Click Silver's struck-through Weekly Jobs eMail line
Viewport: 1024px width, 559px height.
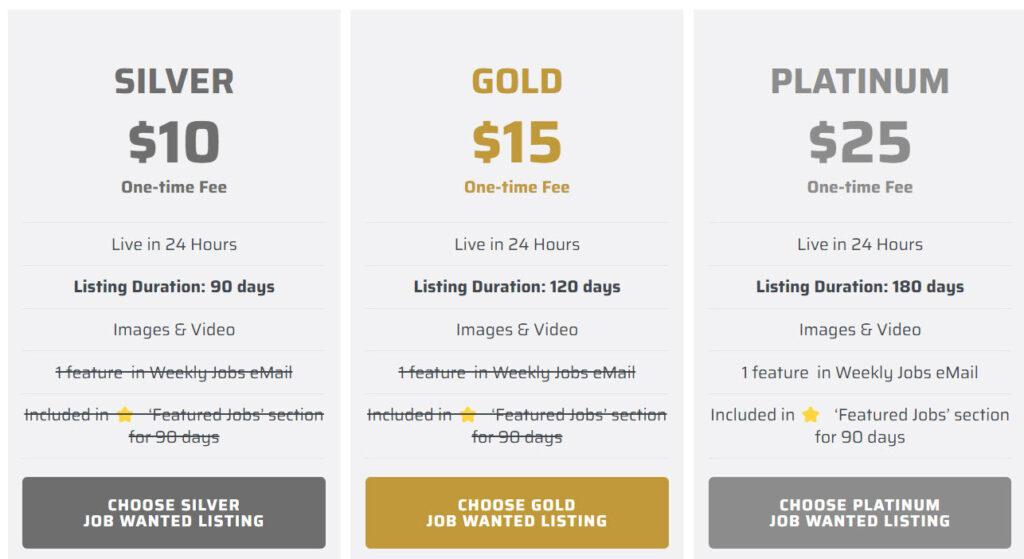[174, 372]
